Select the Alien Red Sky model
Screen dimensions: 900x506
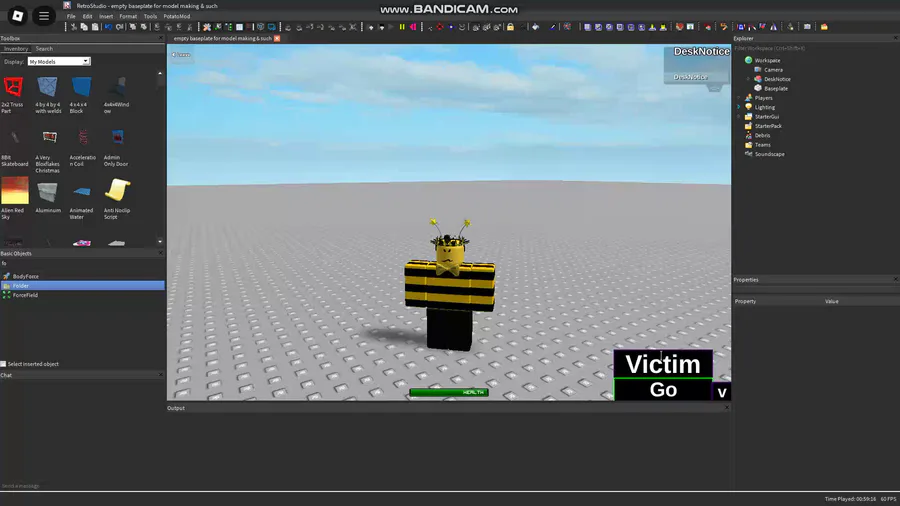14,198
